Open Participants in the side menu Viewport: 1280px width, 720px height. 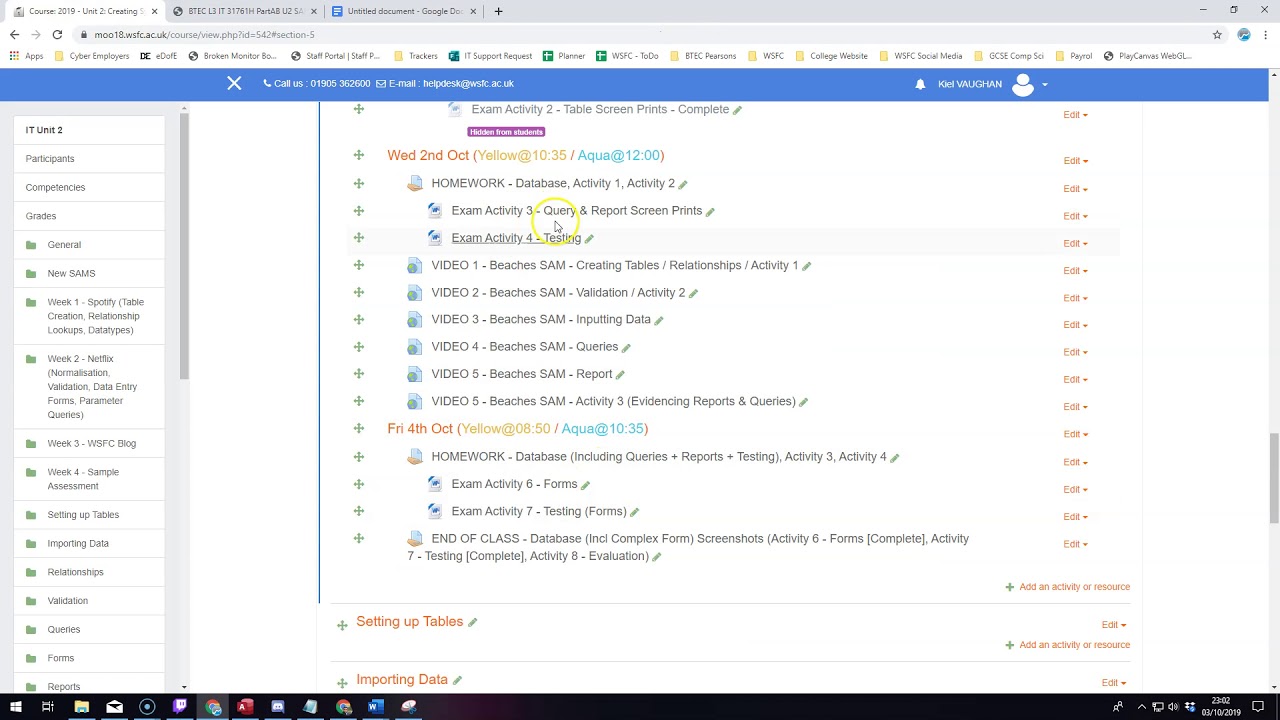50,159
